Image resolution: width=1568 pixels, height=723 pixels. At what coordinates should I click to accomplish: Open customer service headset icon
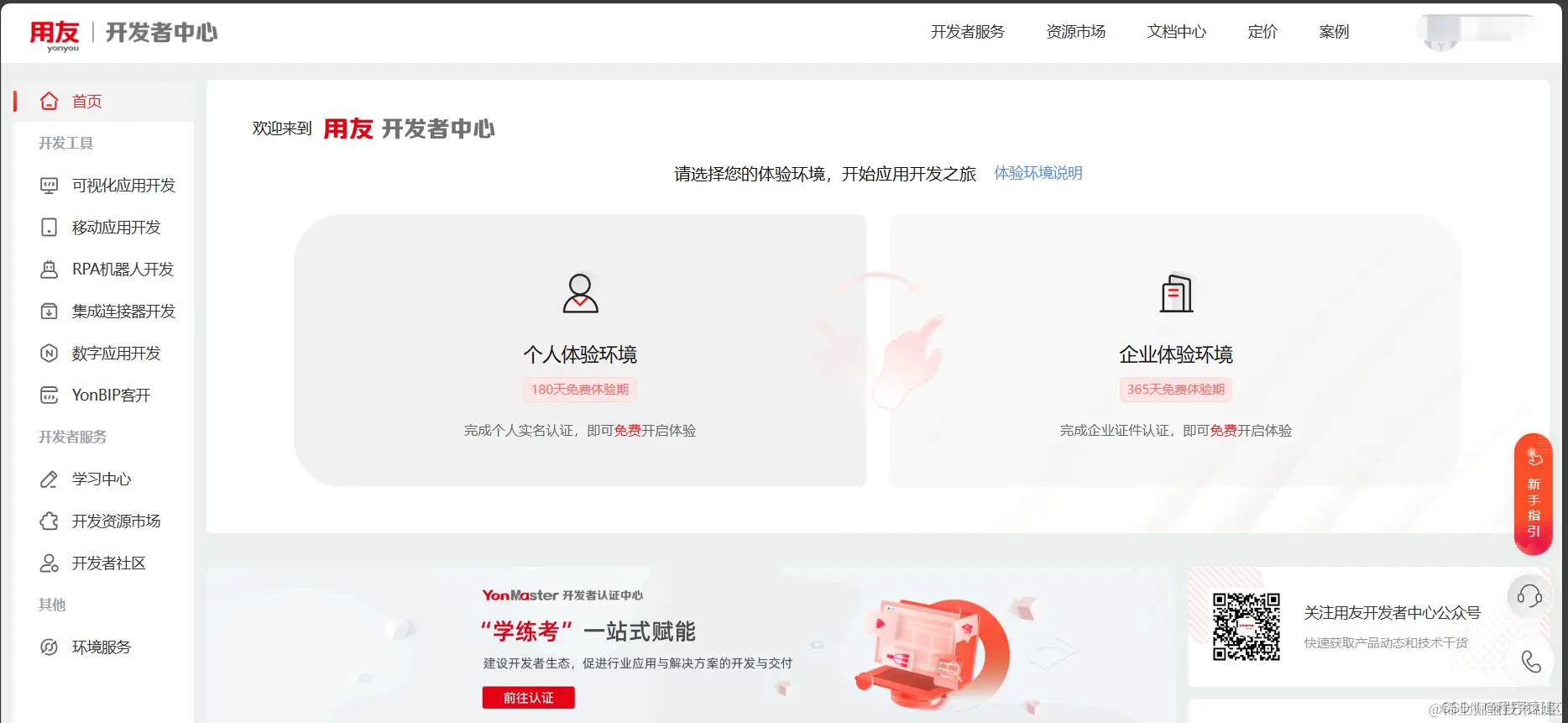point(1529,596)
